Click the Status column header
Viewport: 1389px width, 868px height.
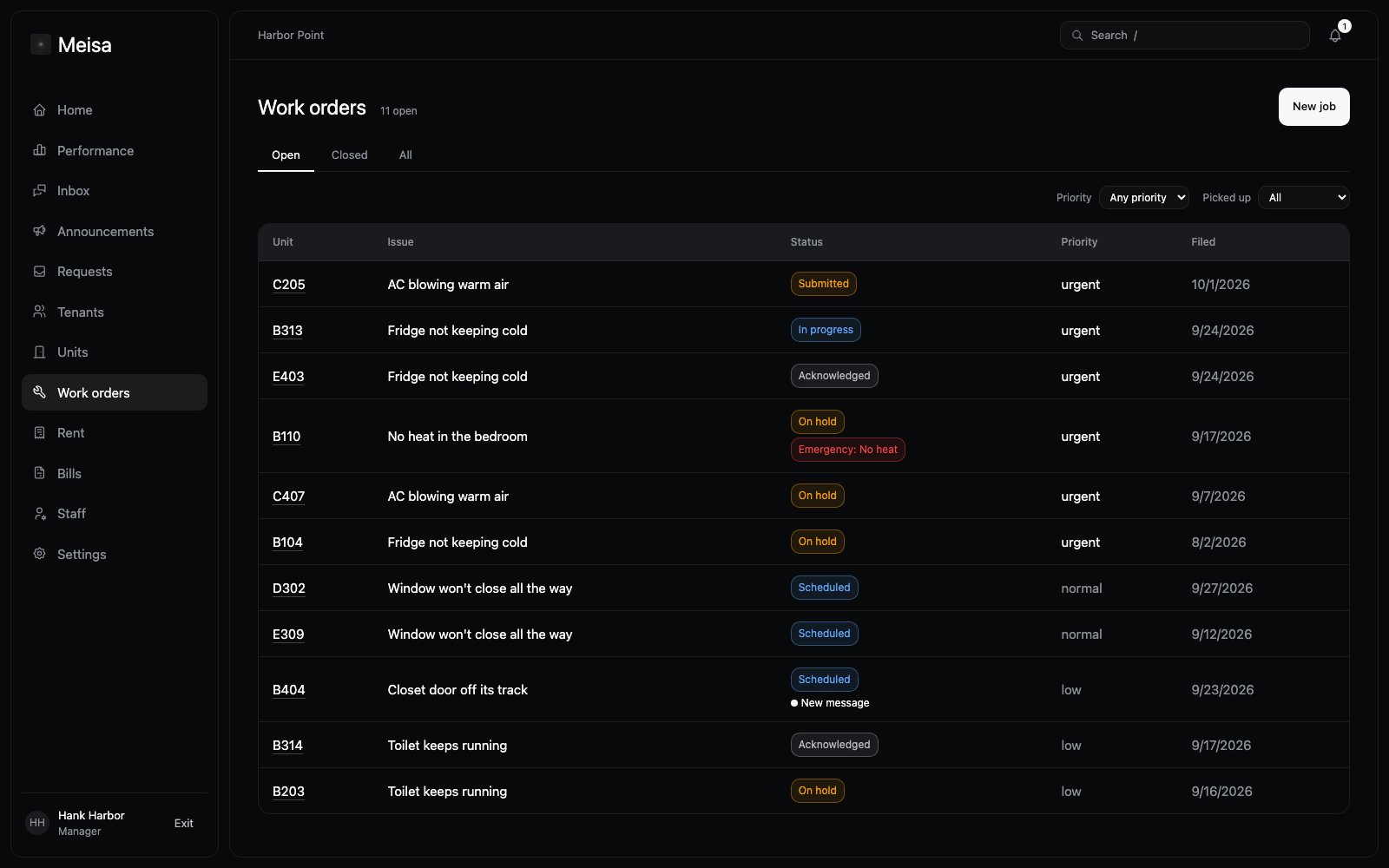point(806,242)
